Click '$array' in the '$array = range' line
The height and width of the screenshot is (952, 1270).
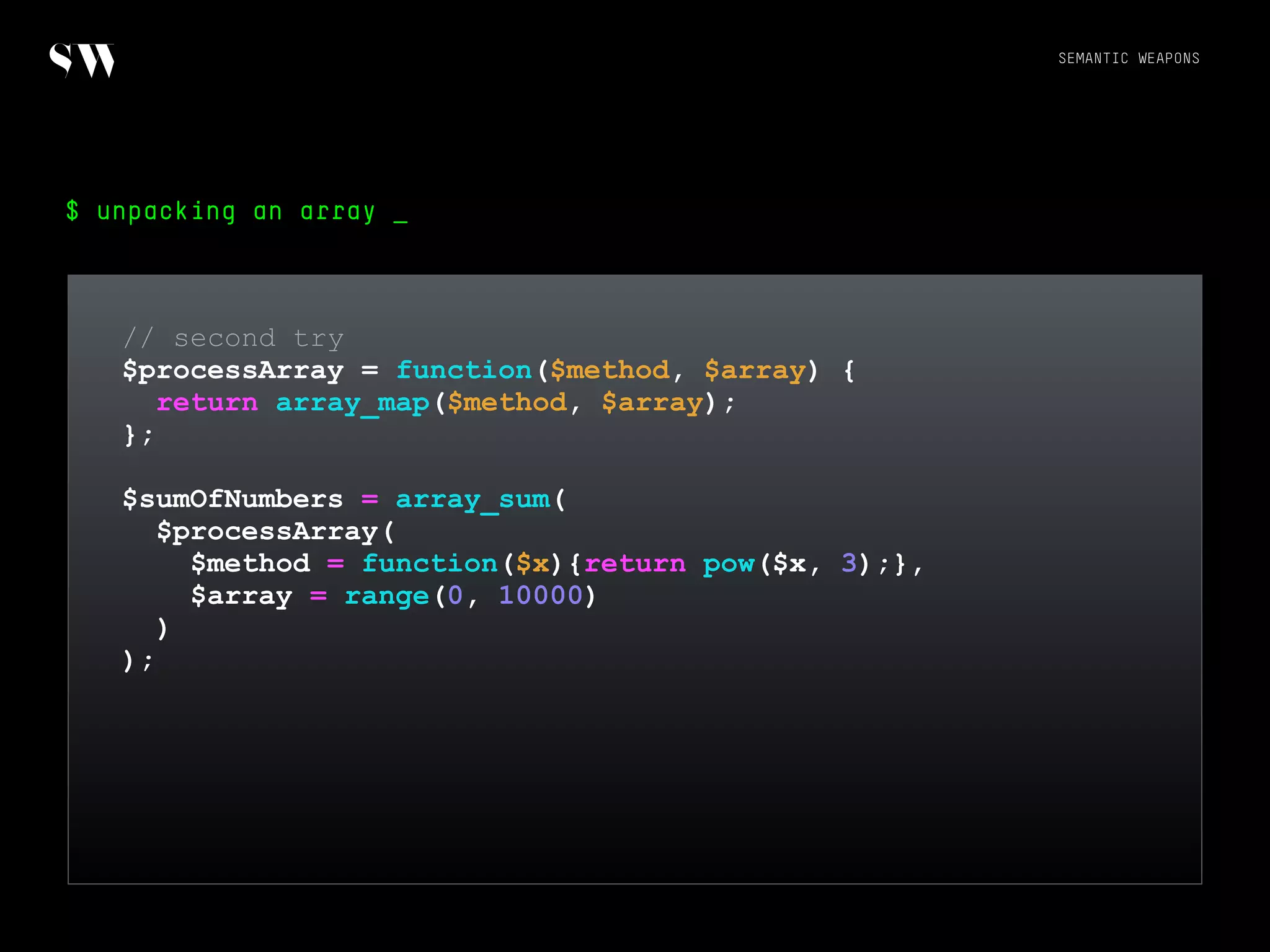point(242,596)
